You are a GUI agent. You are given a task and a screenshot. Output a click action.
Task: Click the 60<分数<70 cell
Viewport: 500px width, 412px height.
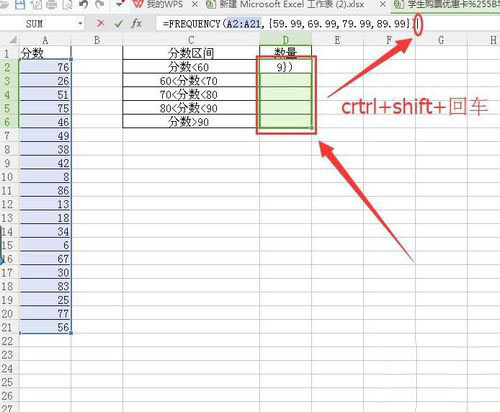tap(191, 81)
